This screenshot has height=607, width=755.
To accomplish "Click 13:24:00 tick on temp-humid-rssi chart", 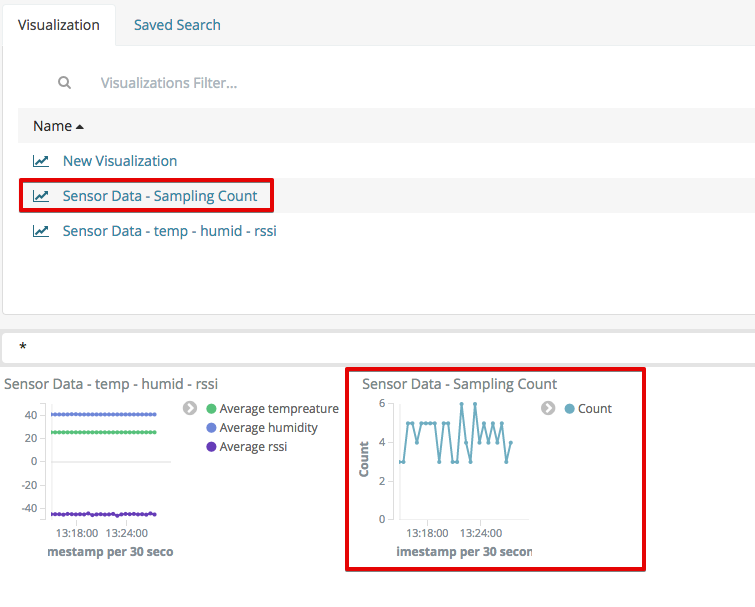I will pos(127,533).
